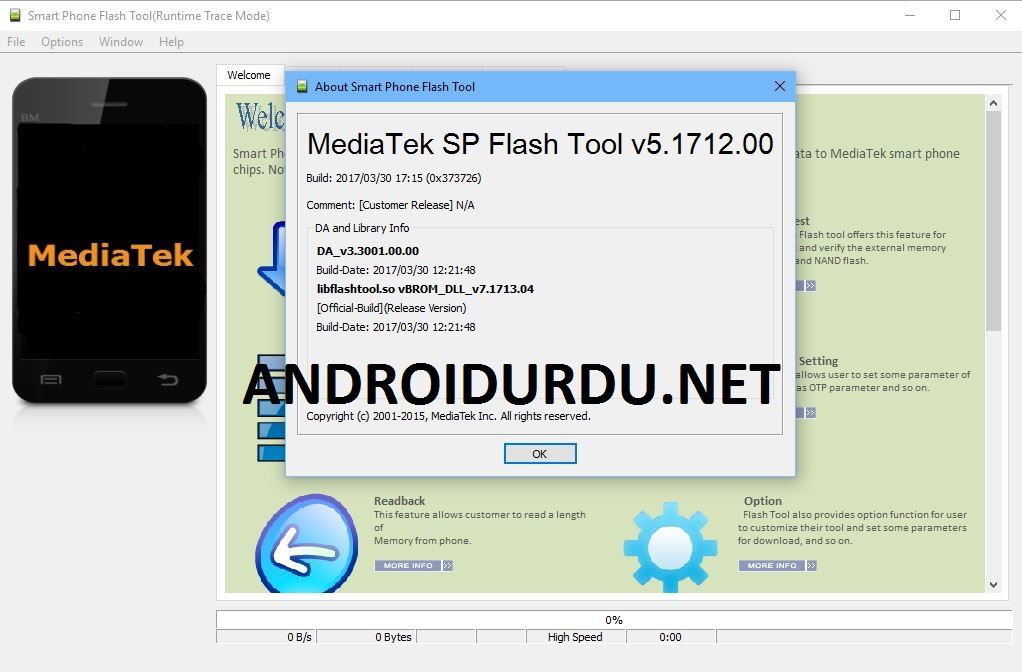Click the 'DA and Library Info' group label
The image size is (1022, 672).
(x=362, y=228)
